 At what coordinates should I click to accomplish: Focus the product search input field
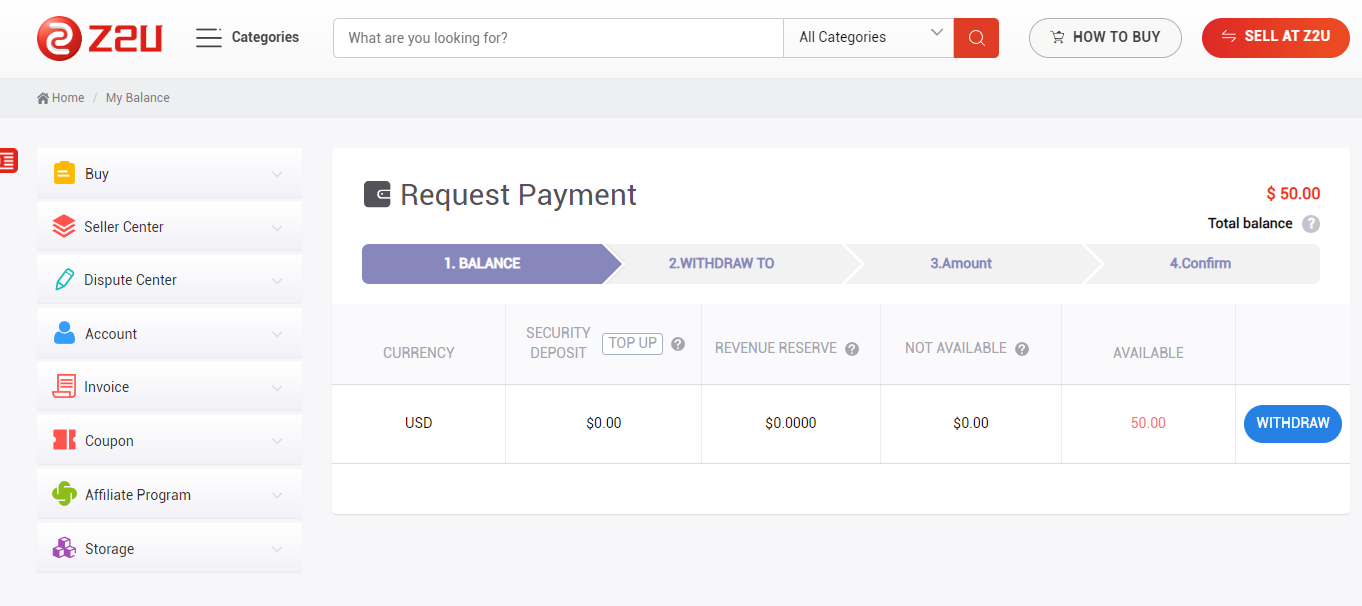point(558,38)
